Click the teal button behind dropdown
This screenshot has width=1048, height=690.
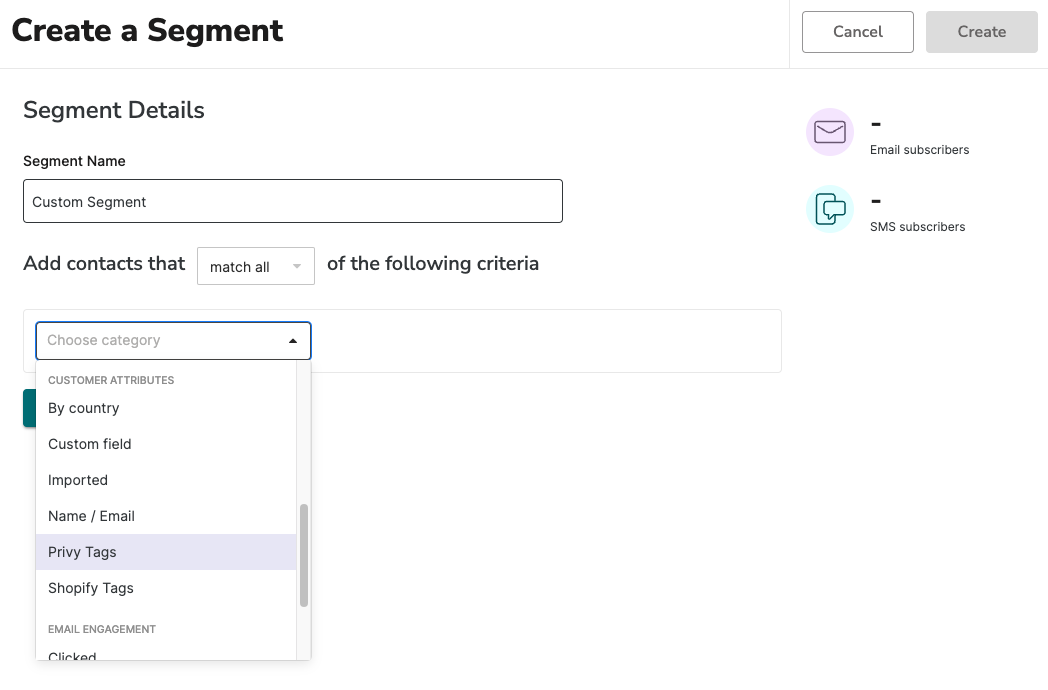29,408
